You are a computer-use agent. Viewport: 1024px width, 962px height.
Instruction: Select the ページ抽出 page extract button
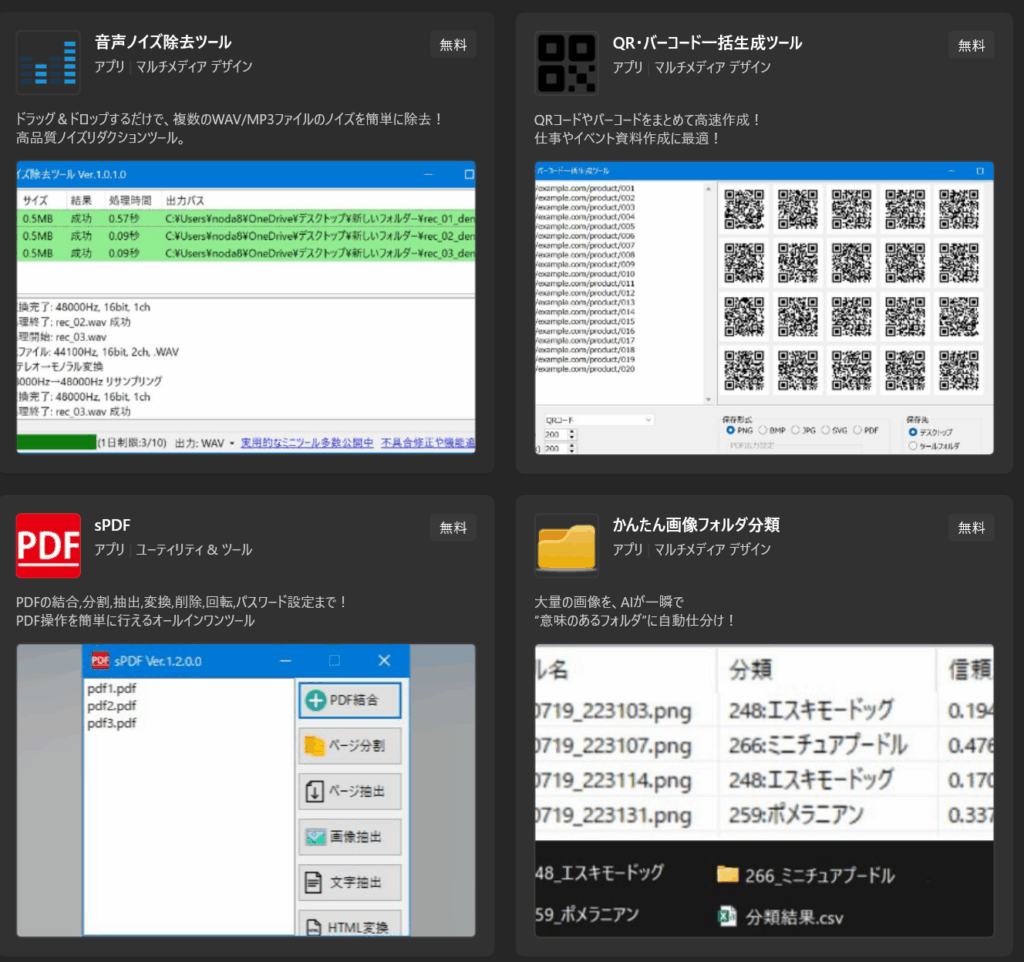click(x=350, y=792)
